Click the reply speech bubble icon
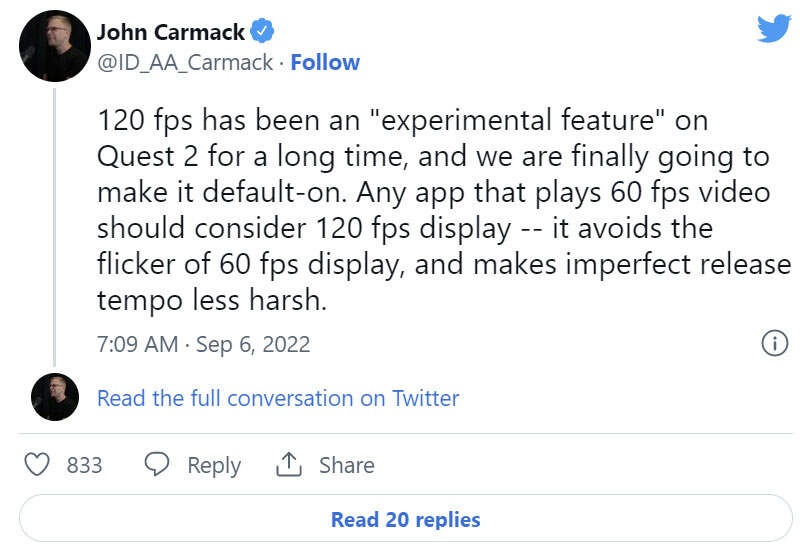This screenshot has height=550, width=808. tap(157, 465)
